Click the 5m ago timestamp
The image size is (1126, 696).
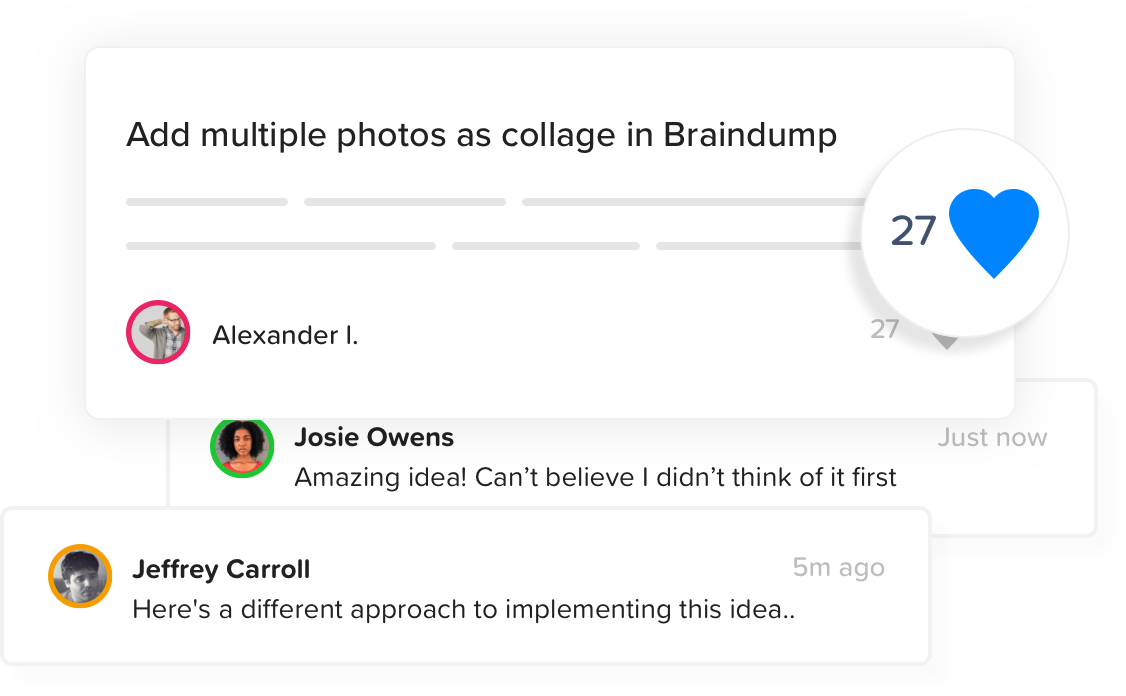point(839,567)
